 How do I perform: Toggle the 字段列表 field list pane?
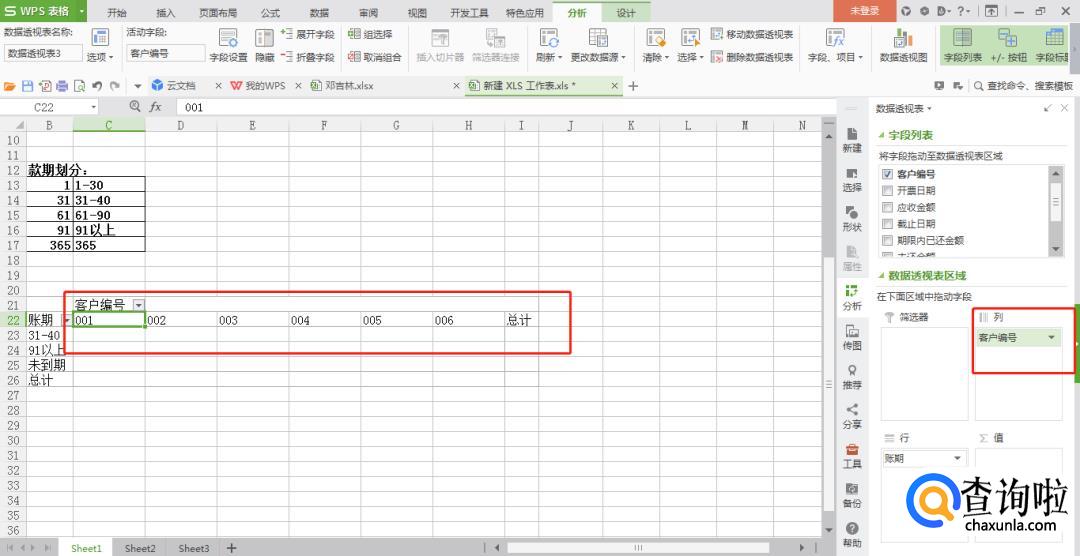(x=962, y=45)
